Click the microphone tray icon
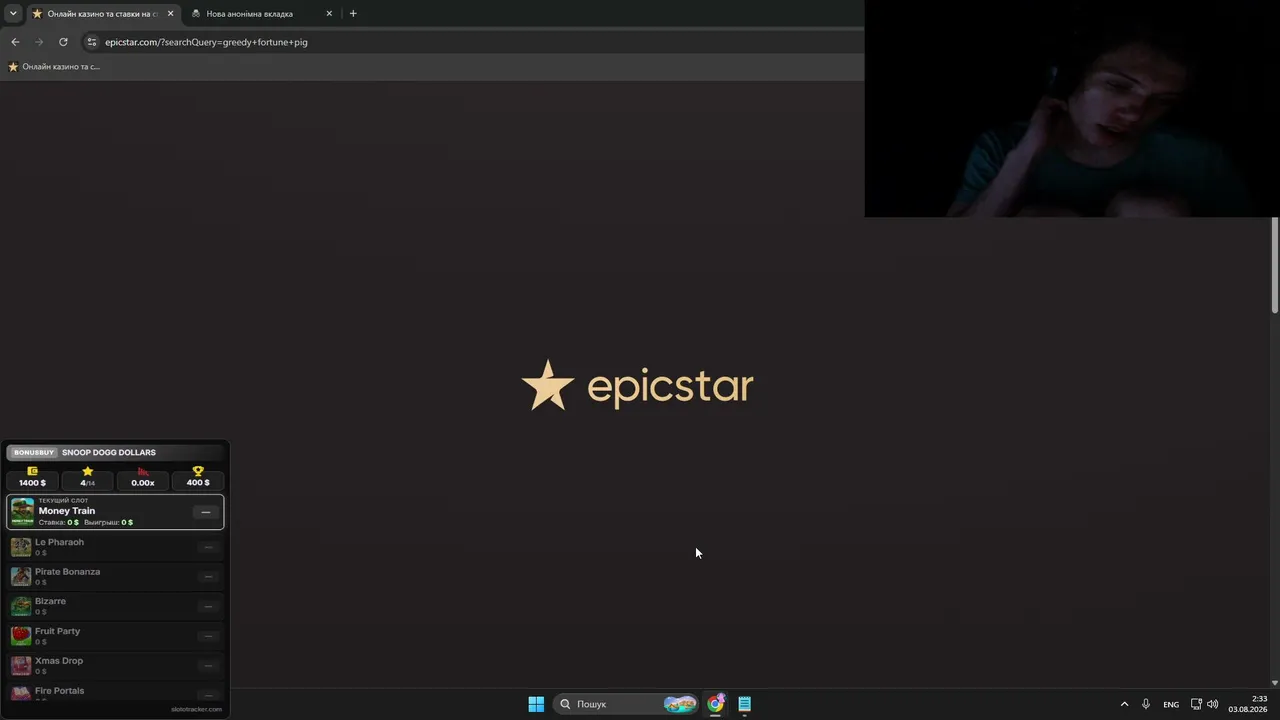This screenshot has width=1280, height=720. tap(1146, 704)
